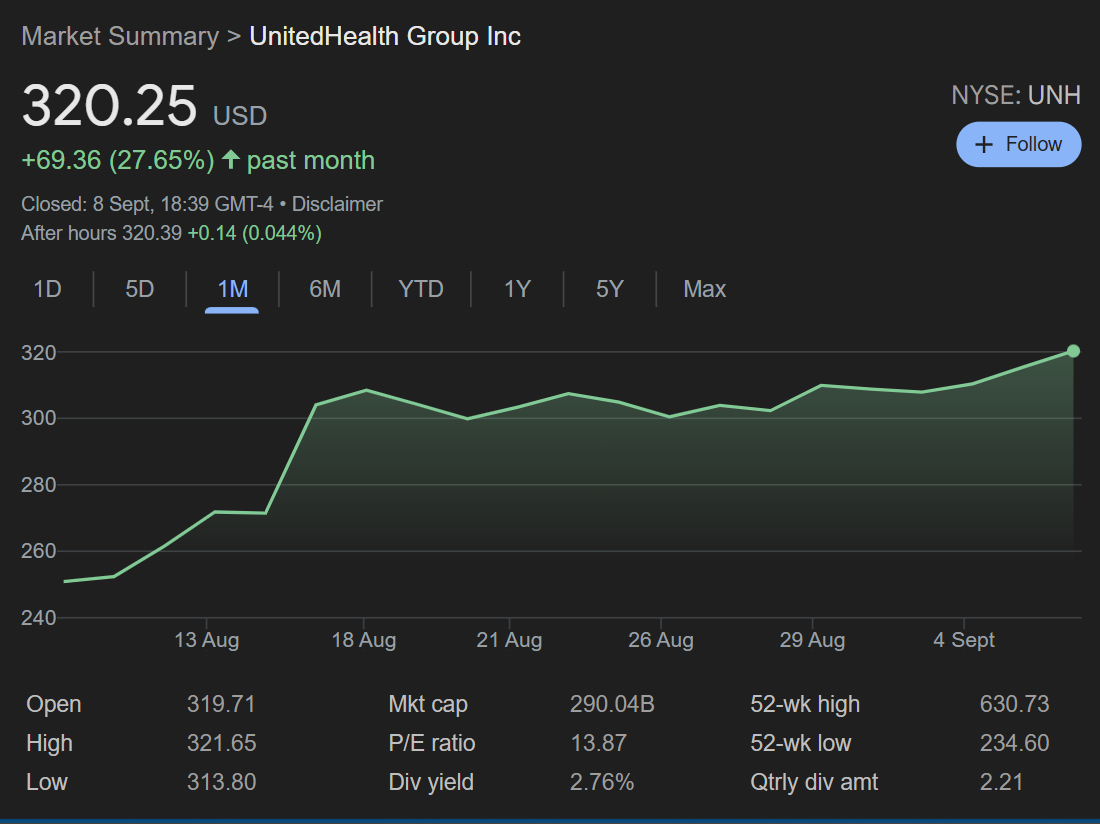Click the Mkt cap label
This screenshot has width=1100, height=824.
click(x=428, y=704)
